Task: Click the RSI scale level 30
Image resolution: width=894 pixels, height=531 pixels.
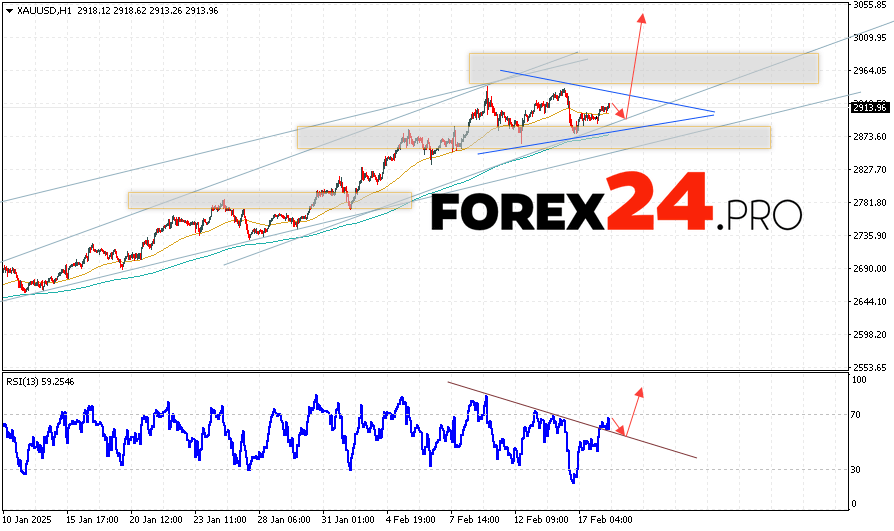Action: click(855, 469)
